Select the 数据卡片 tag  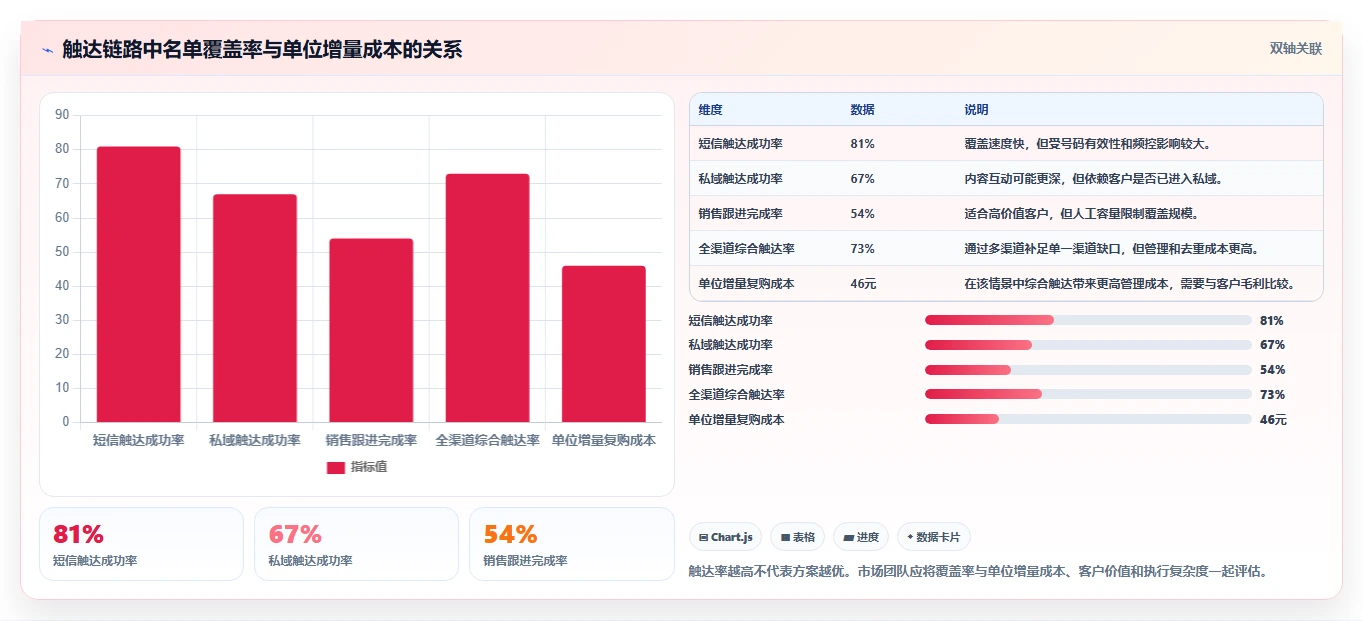933,537
